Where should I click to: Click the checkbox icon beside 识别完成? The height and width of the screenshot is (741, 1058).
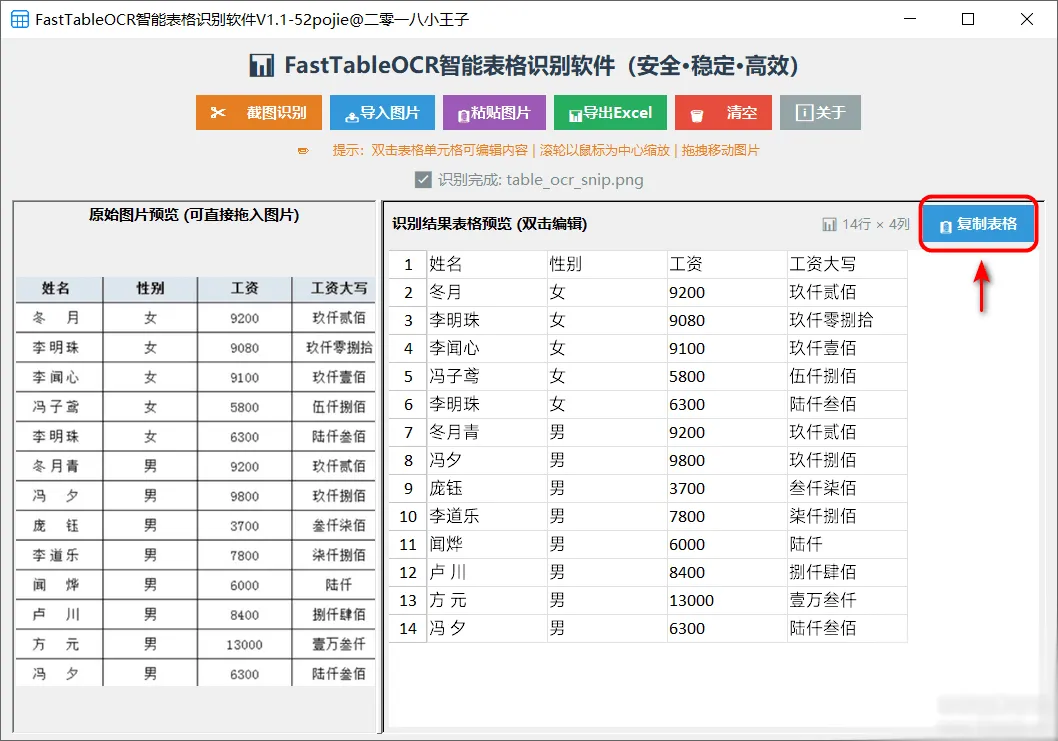pyautogui.click(x=423, y=180)
